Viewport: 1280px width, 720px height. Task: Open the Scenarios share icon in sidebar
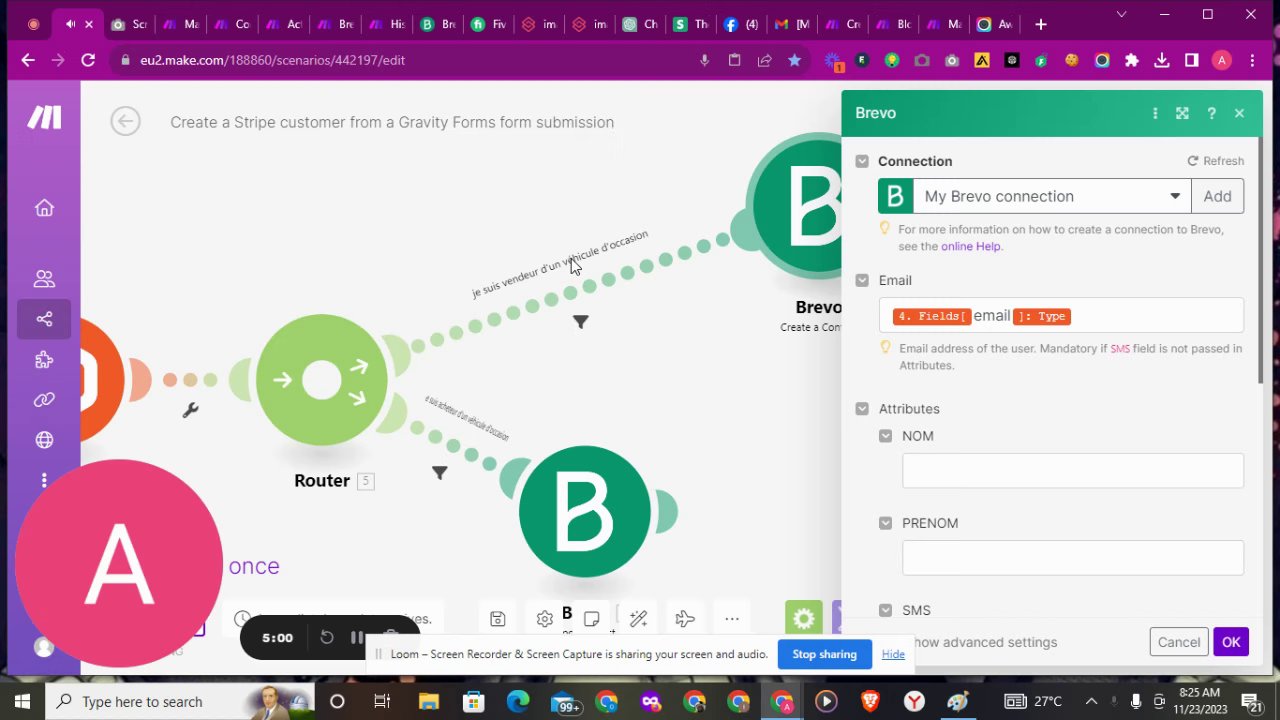coord(44,319)
